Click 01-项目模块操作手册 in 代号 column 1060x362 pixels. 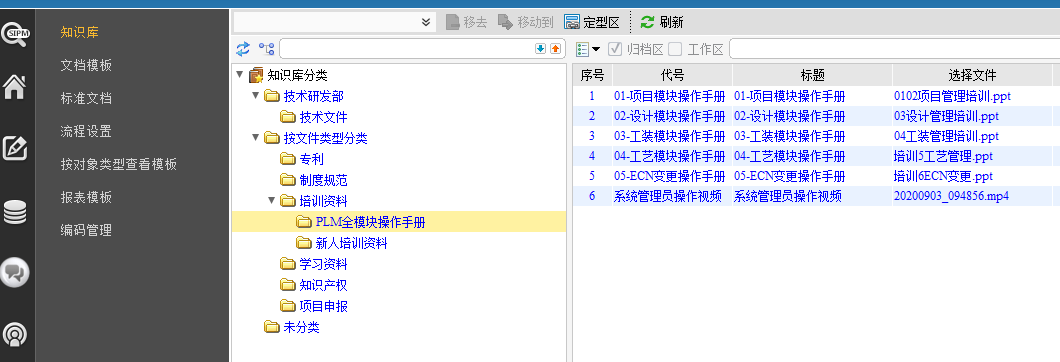669,96
